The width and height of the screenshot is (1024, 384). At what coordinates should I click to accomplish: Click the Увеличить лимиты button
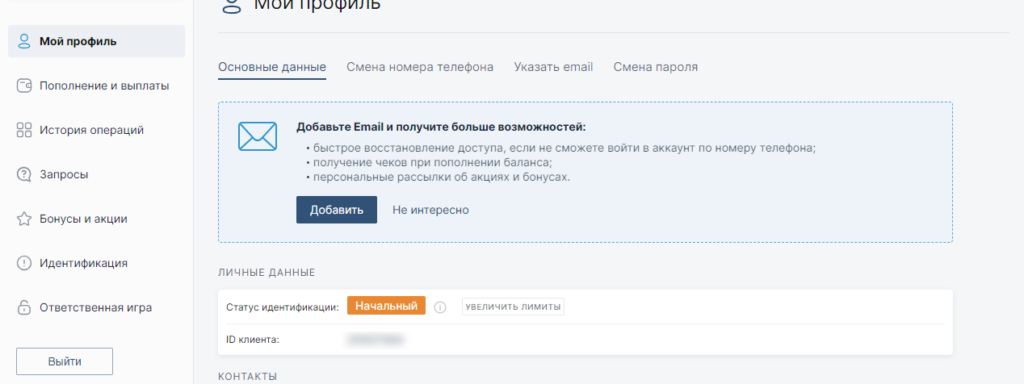tap(513, 307)
